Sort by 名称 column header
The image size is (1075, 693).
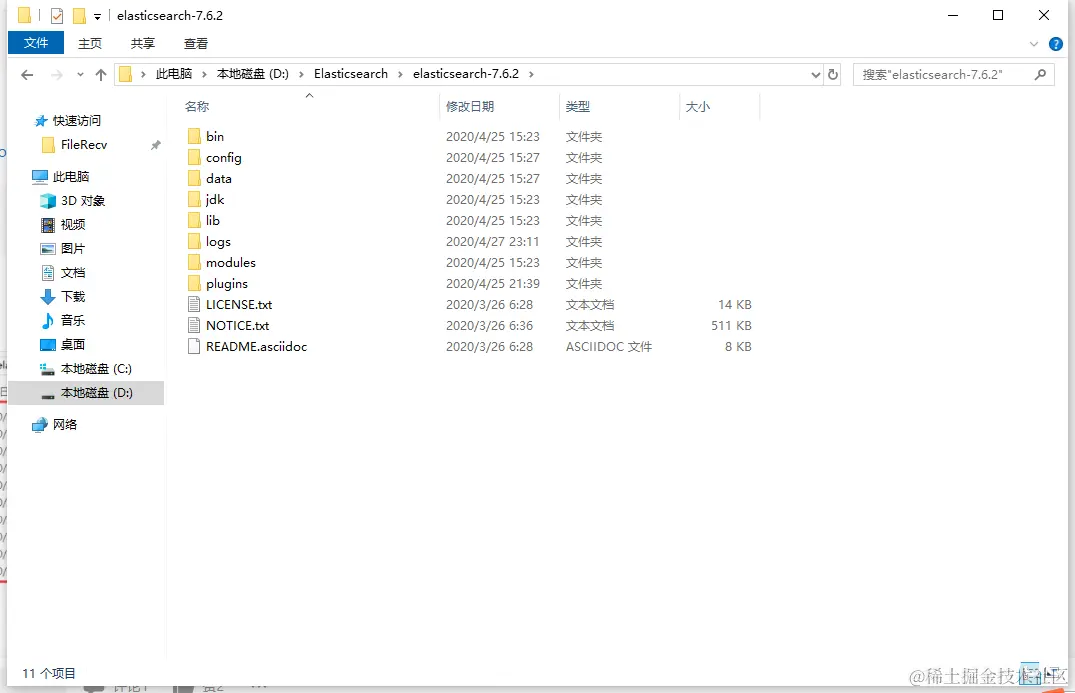tap(197, 107)
